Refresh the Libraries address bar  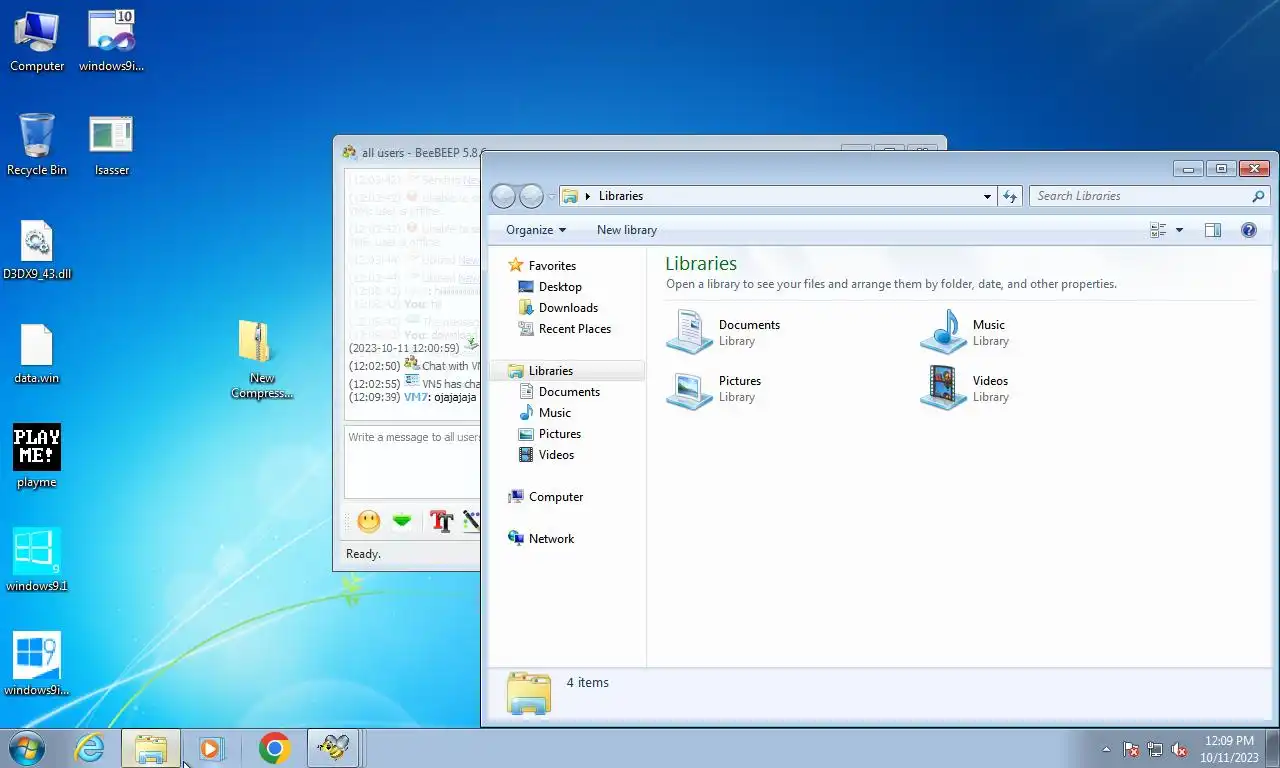(1010, 196)
